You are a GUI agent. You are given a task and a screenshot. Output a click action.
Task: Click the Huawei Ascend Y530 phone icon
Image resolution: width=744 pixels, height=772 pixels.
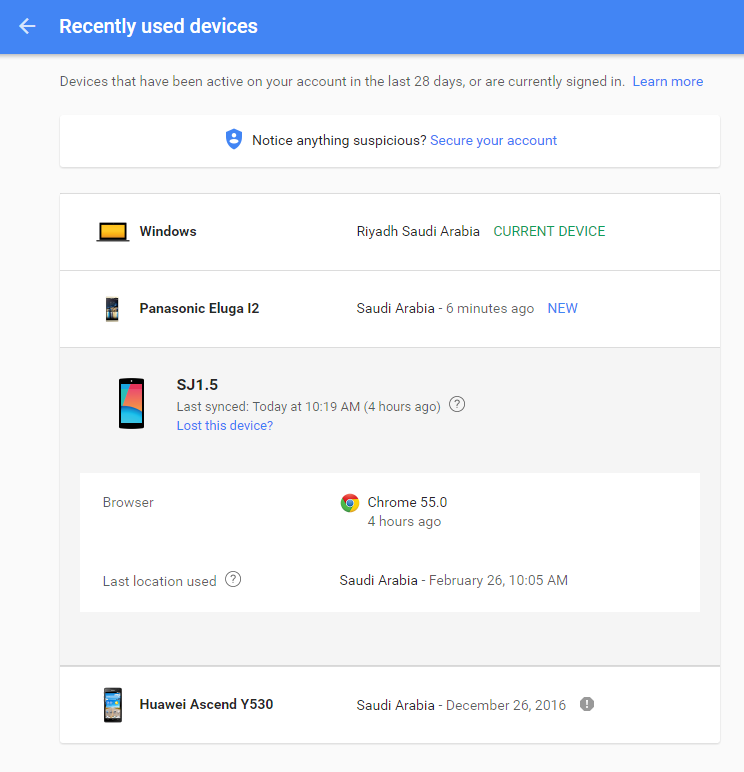(113, 705)
